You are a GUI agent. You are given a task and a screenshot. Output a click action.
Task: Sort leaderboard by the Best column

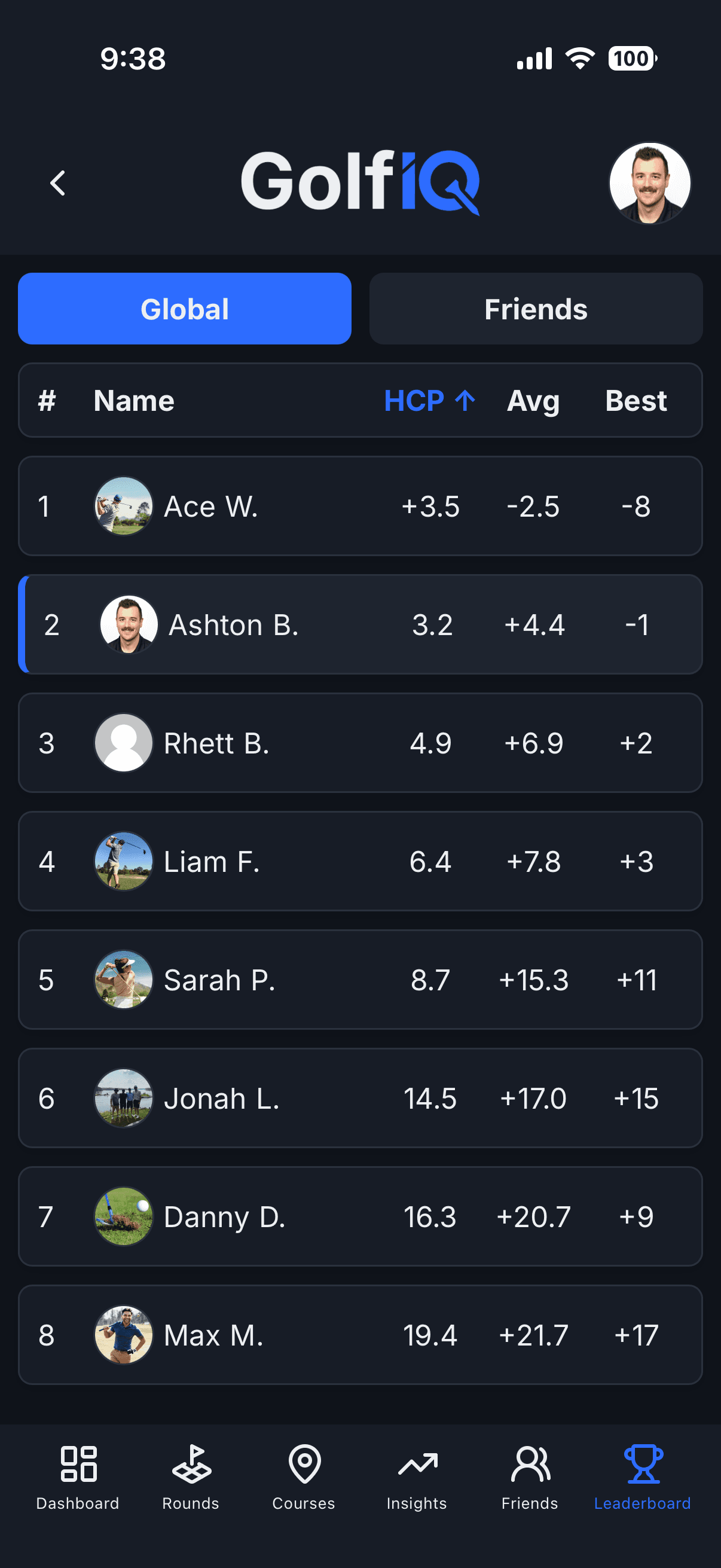pyautogui.click(x=636, y=400)
